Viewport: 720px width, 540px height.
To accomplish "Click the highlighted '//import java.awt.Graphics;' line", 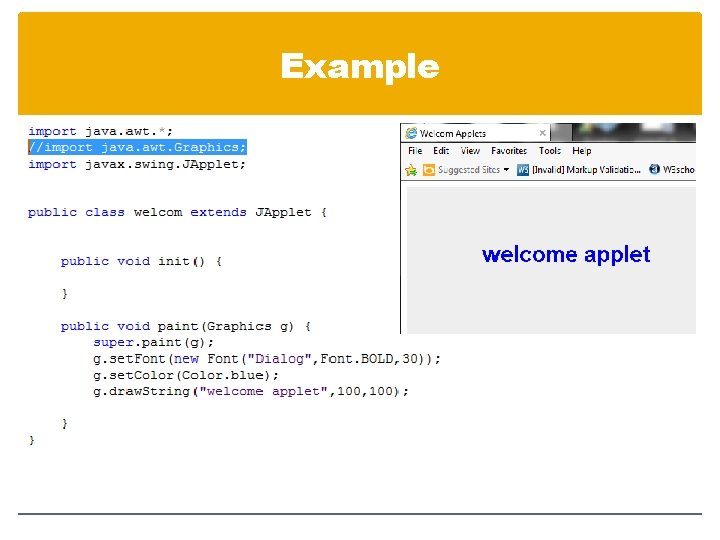I will pos(137,147).
